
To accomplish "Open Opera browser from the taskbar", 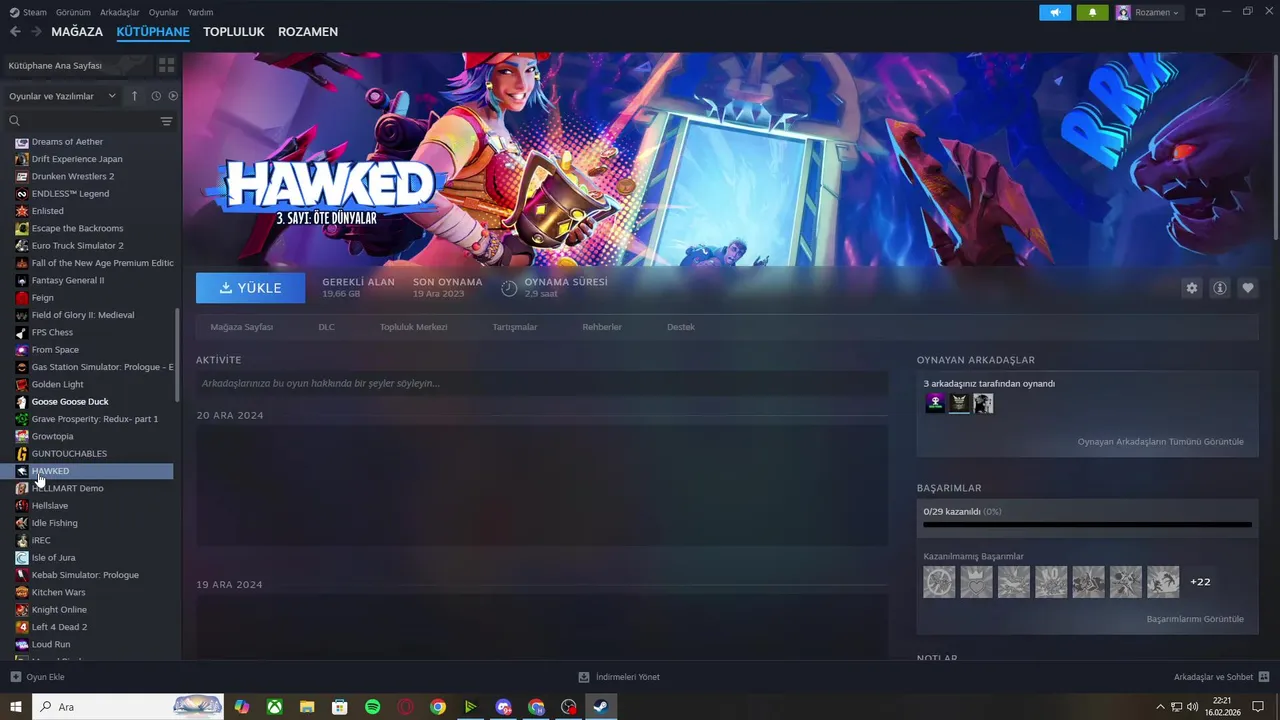I will point(405,707).
